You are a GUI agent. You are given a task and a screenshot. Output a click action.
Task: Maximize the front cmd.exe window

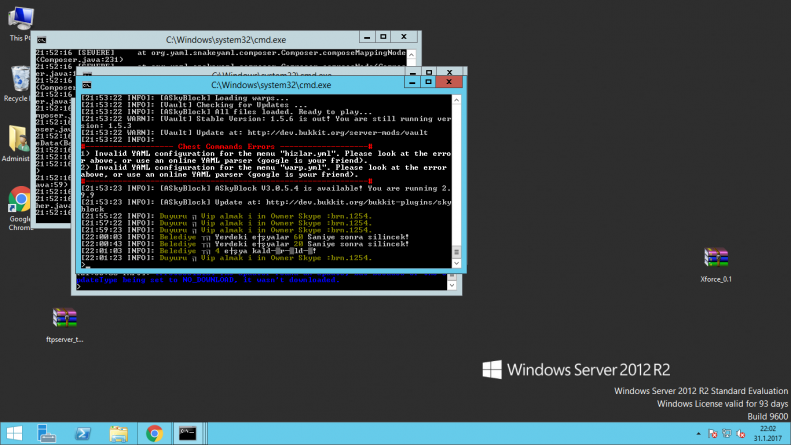coord(428,82)
